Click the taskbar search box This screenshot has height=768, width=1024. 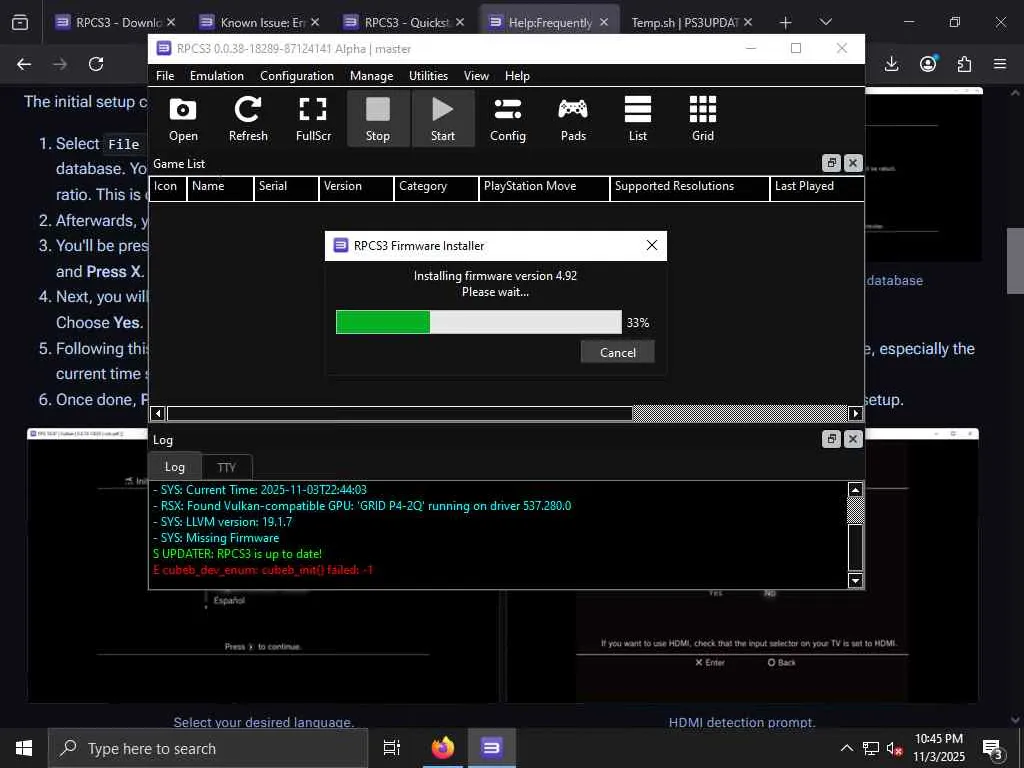(208, 748)
